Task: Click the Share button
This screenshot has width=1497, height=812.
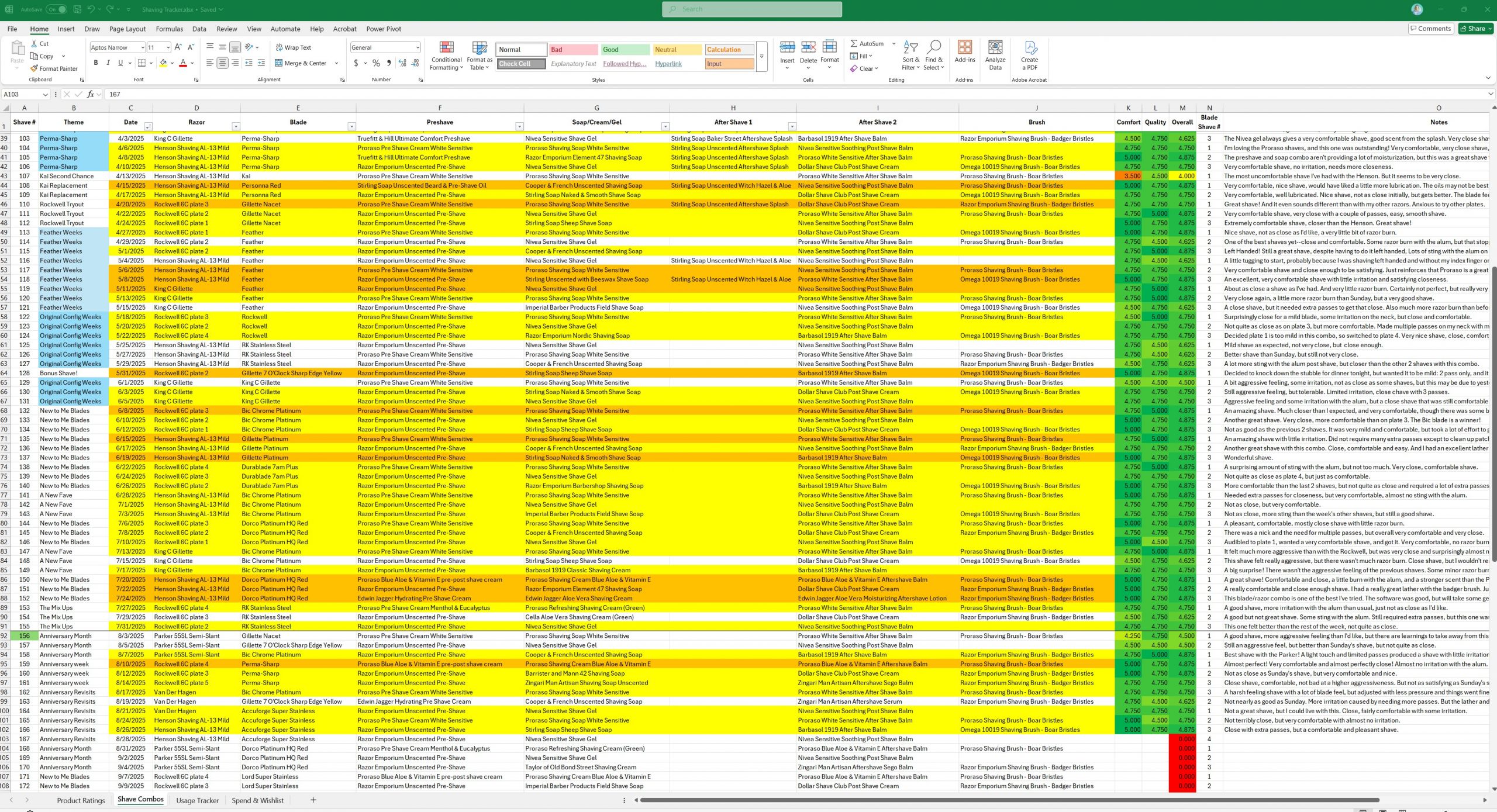Action: click(x=1474, y=29)
